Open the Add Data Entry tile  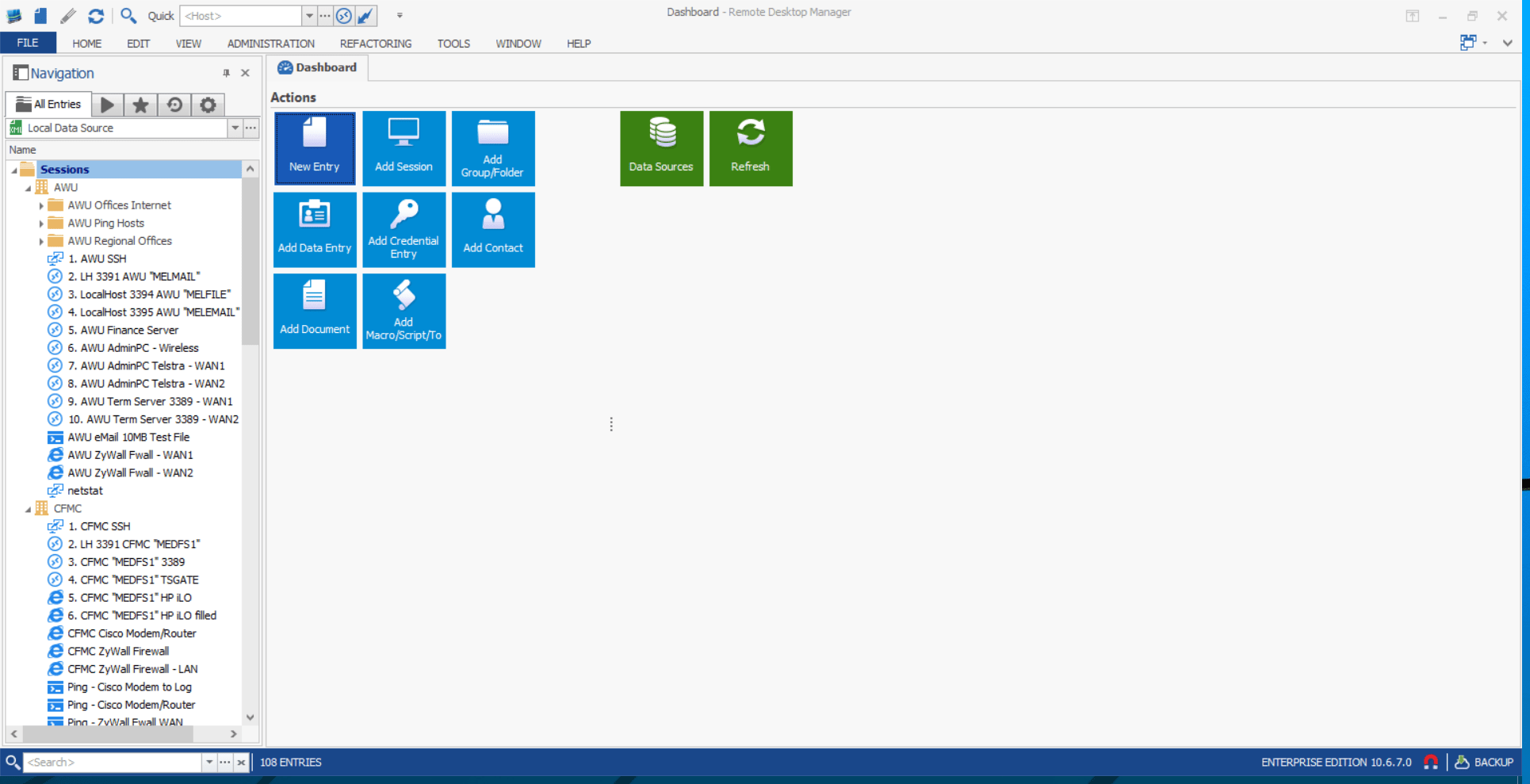pos(315,230)
